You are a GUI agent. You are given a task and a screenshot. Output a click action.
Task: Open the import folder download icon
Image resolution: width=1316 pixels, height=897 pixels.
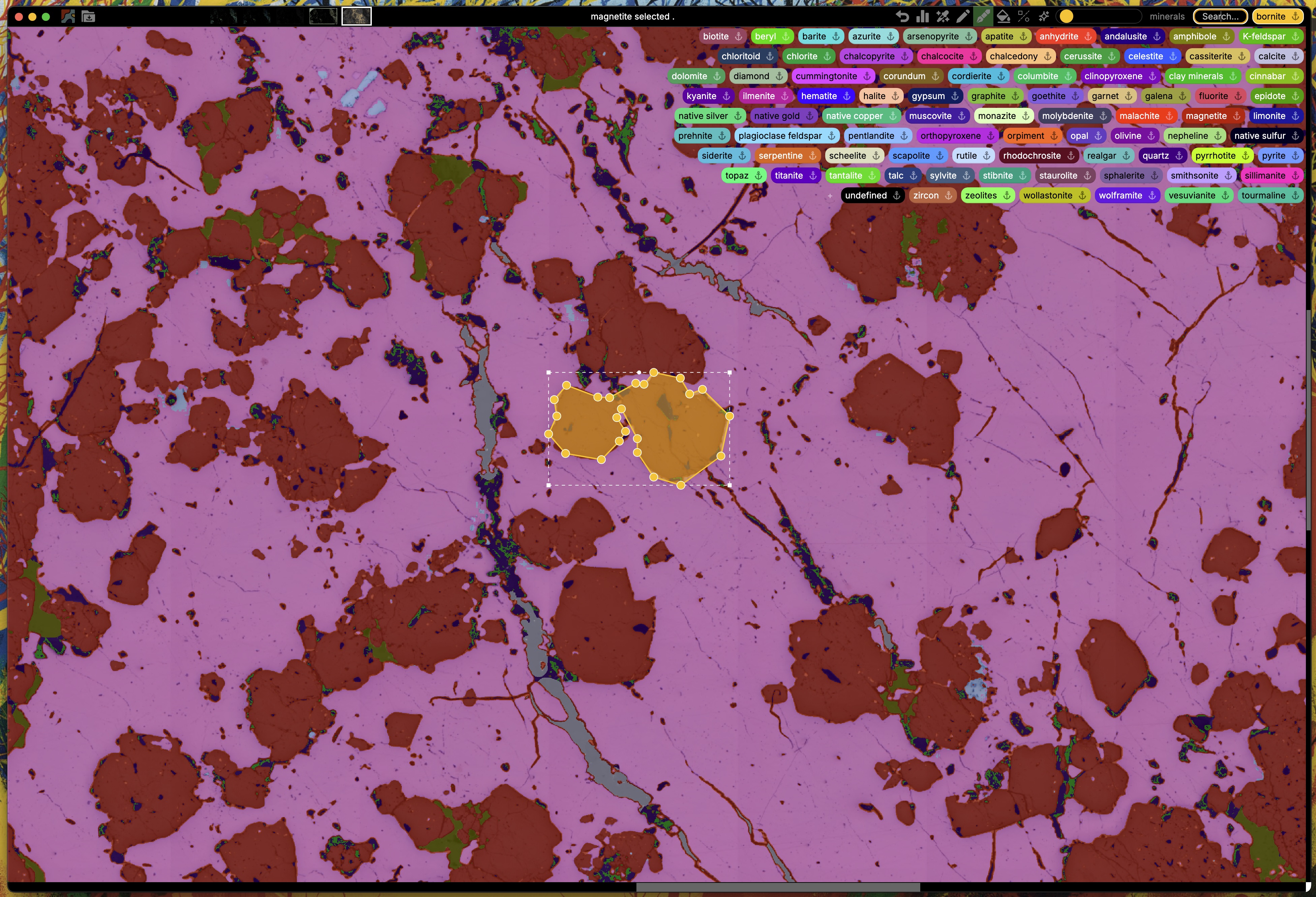click(88, 17)
